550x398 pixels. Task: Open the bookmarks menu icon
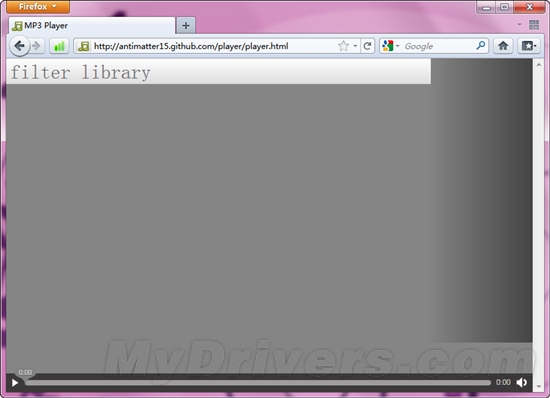coord(529,46)
